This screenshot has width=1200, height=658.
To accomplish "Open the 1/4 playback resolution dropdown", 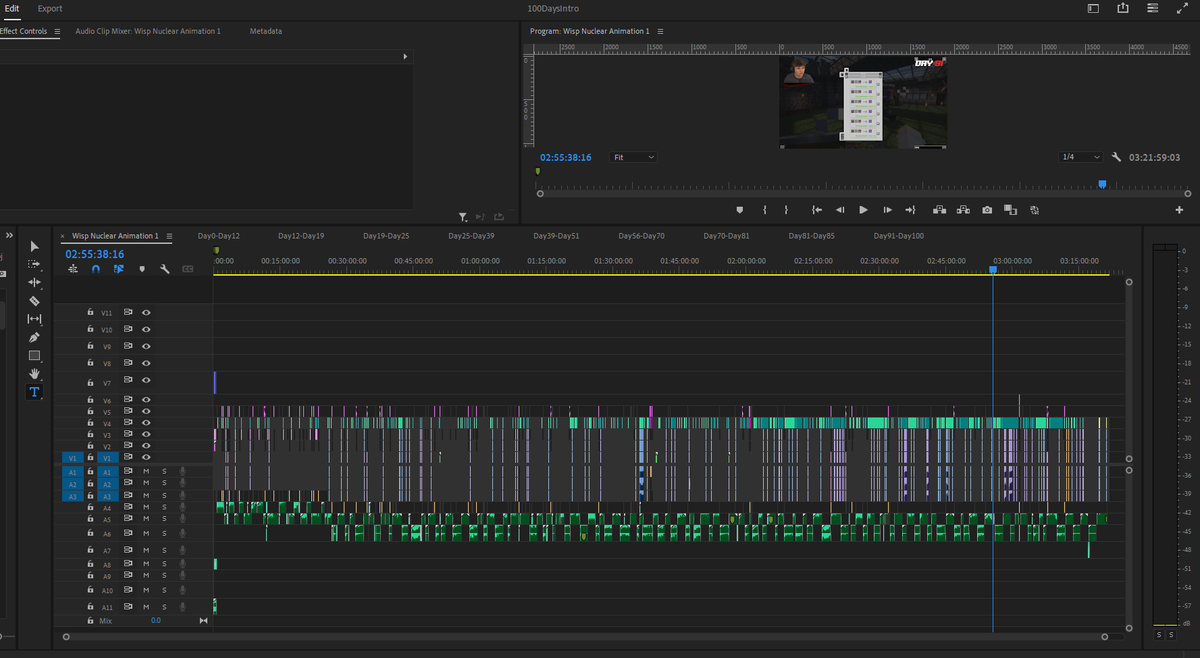I will [x=1080, y=157].
